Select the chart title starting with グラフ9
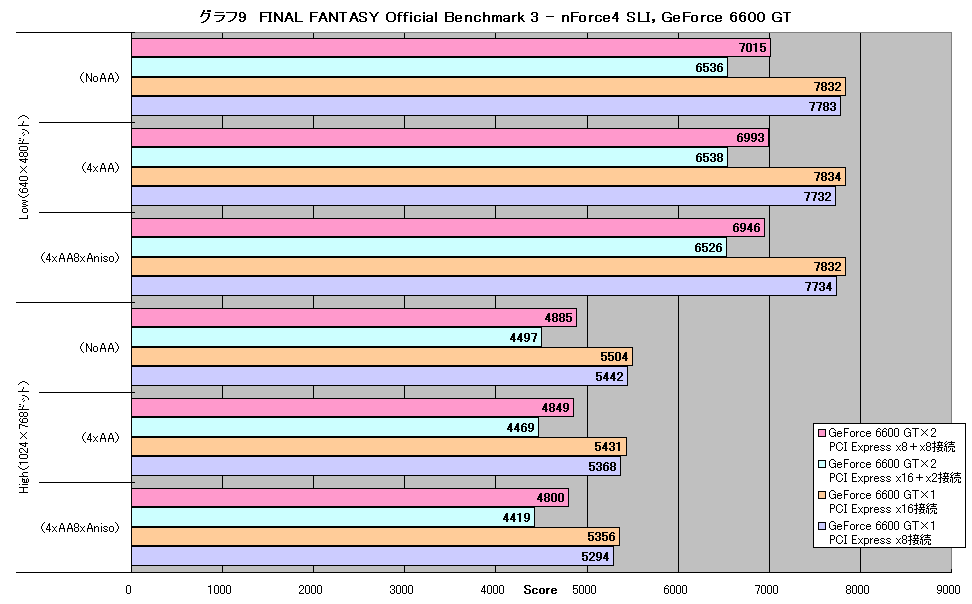The width and height of the screenshot is (972, 604). [495, 17]
